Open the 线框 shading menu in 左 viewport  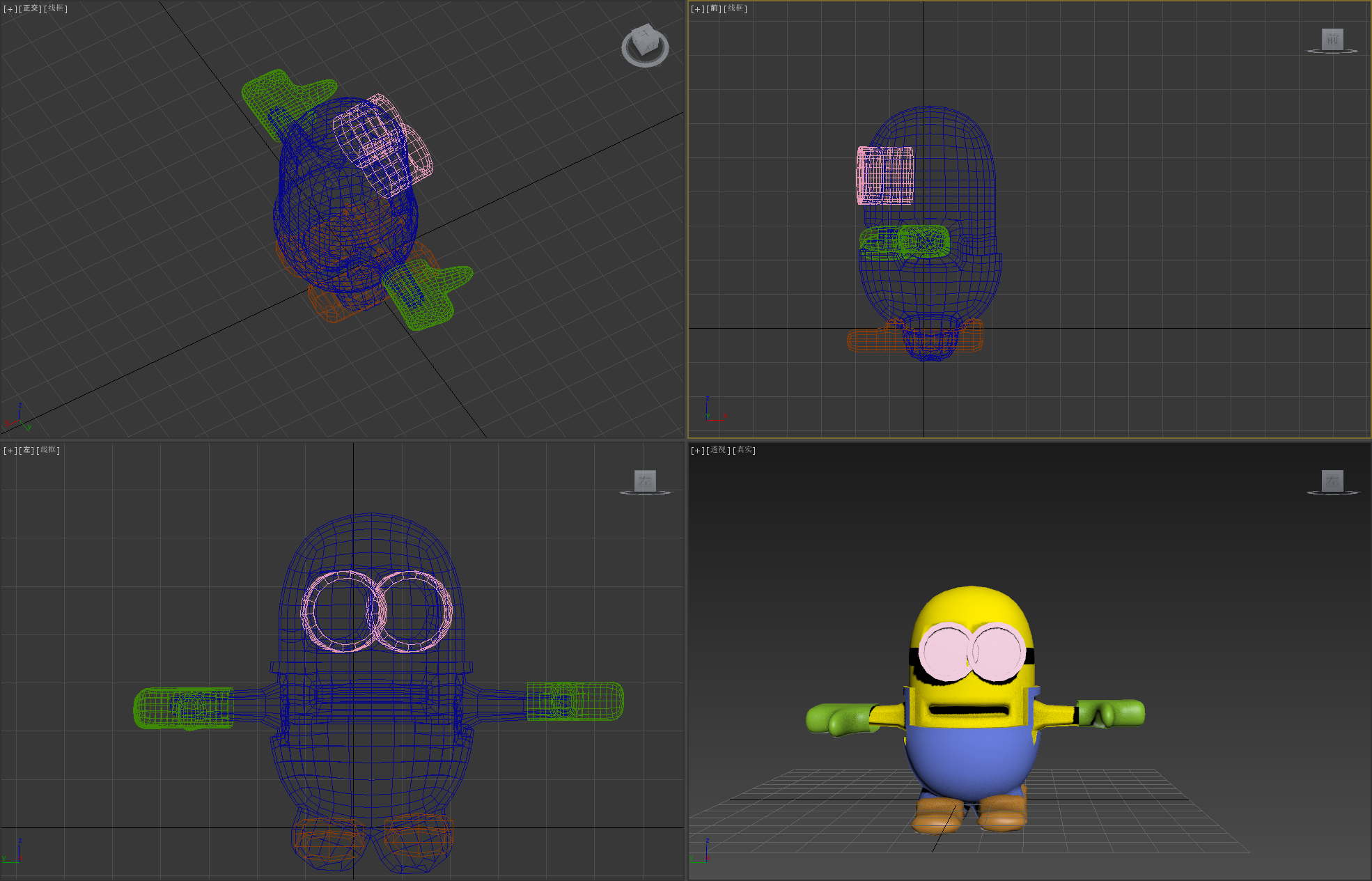tap(49, 451)
